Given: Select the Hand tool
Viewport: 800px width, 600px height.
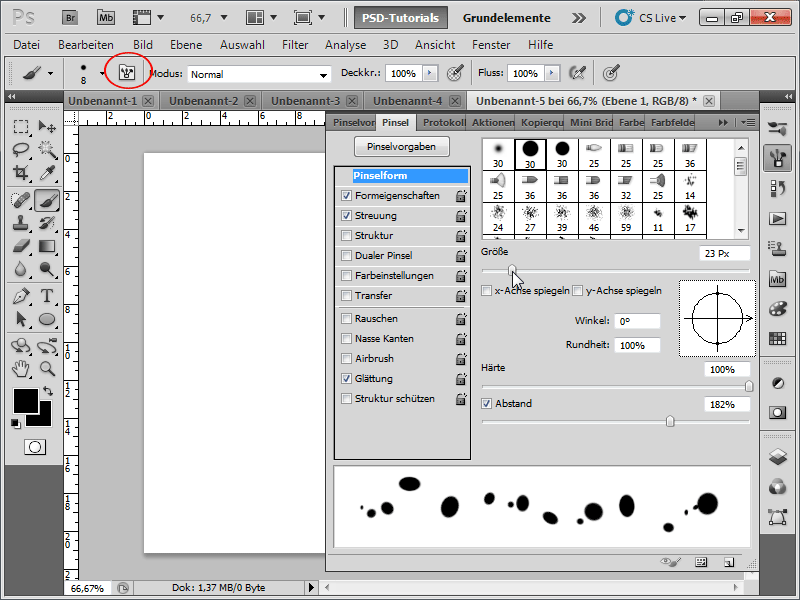Looking at the screenshot, I should point(20,368).
